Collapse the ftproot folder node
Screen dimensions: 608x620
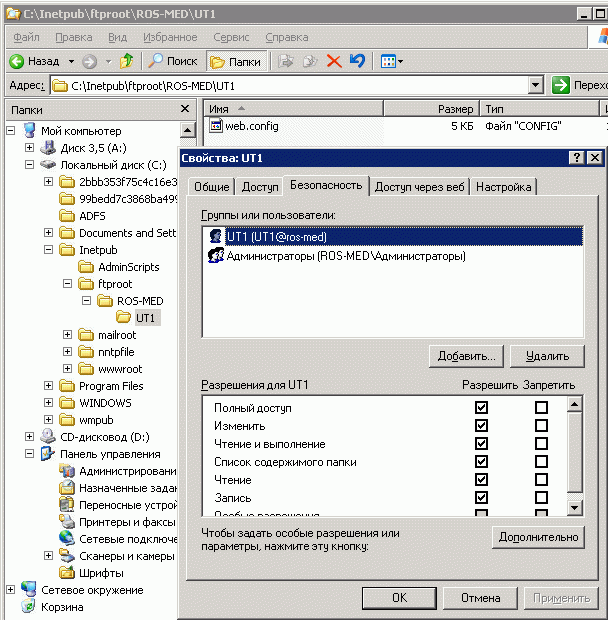67,284
